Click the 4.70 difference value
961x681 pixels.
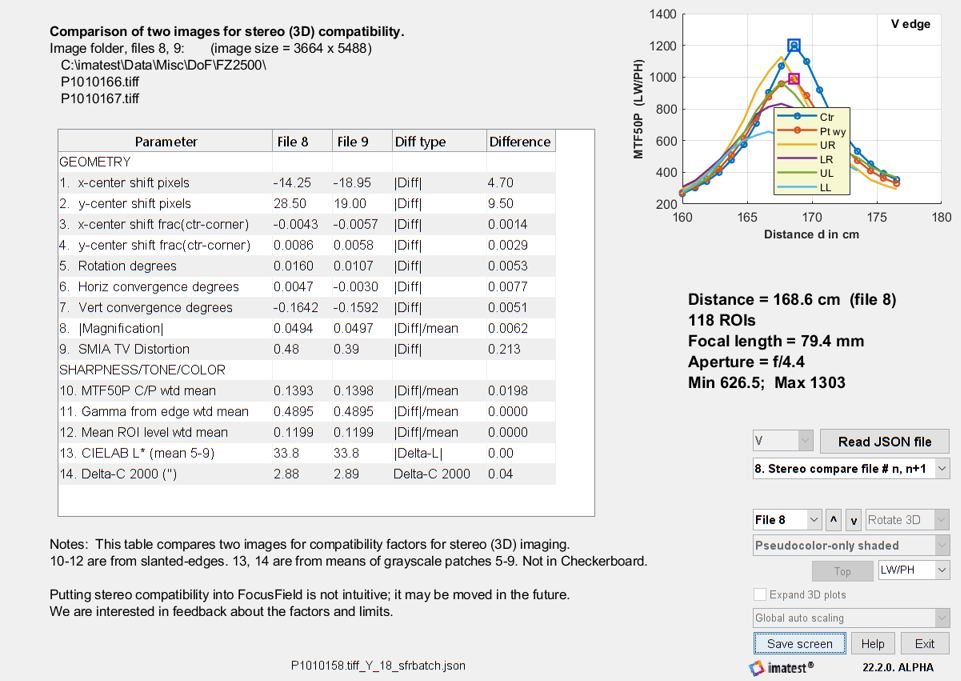click(501, 183)
